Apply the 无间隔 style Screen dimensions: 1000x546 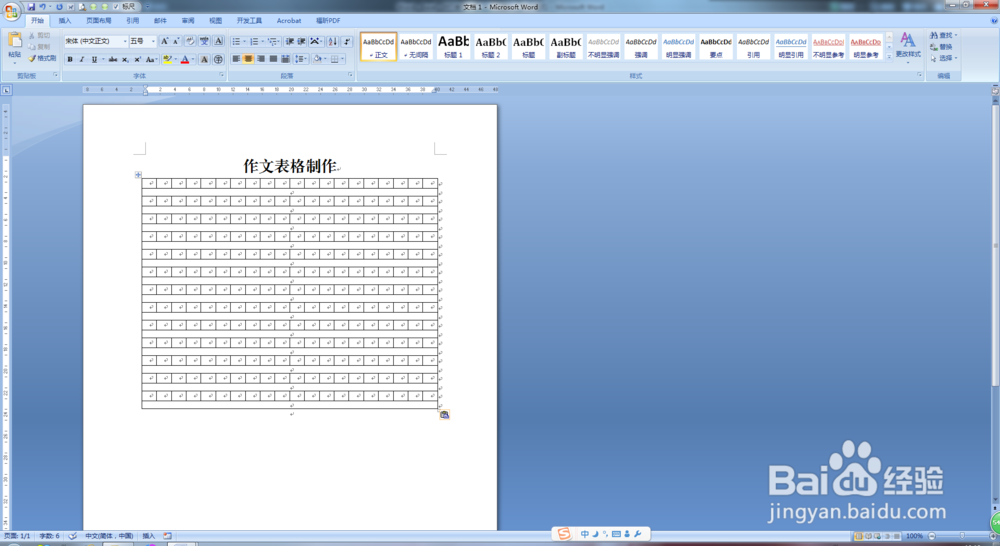pyautogui.click(x=416, y=47)
